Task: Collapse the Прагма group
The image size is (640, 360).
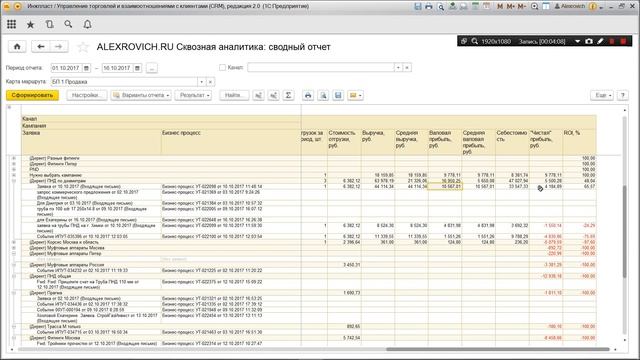Action: tap(13, 293)
